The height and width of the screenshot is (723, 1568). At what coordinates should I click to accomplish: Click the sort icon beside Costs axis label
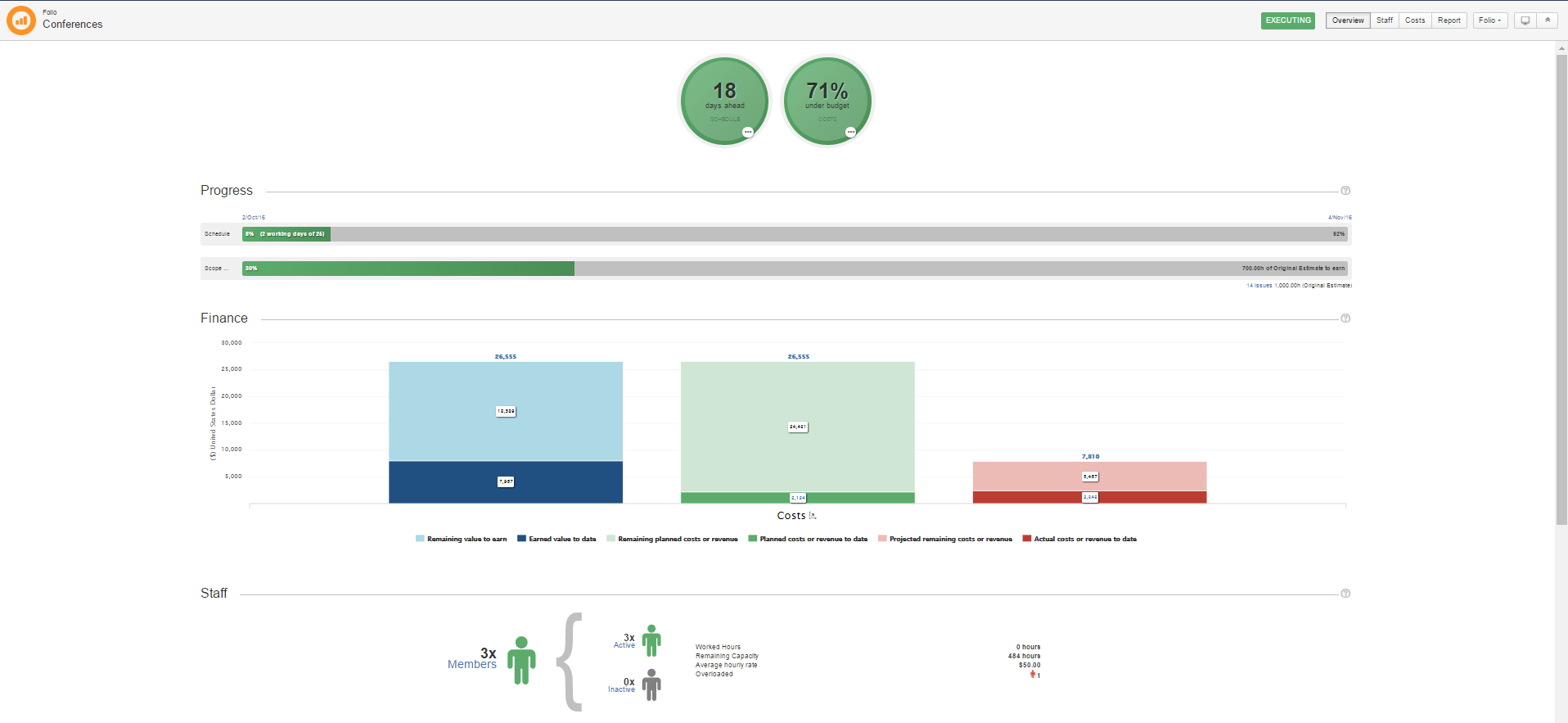click(813, 516)
